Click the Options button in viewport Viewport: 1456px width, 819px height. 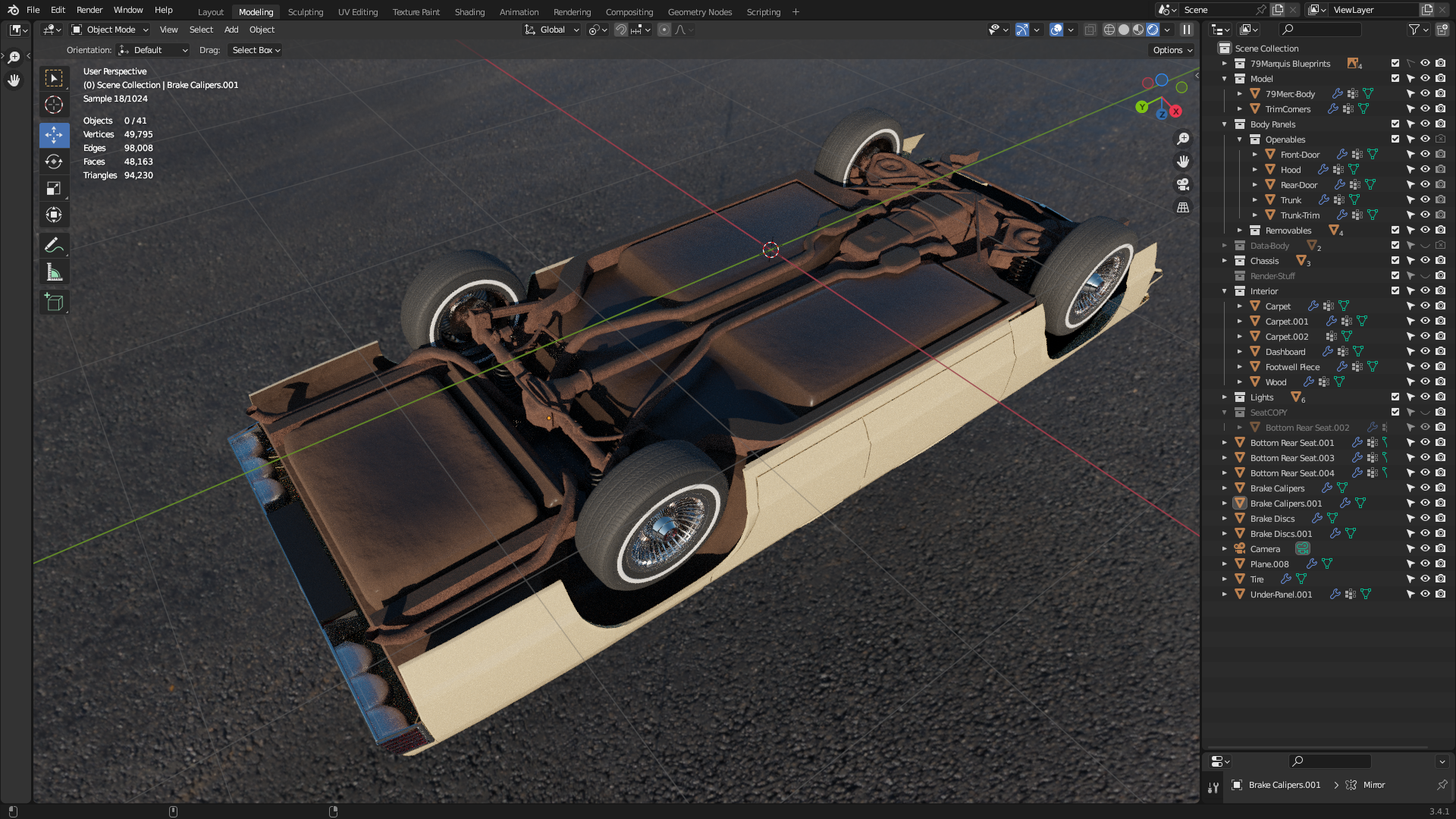[1172, 50]
